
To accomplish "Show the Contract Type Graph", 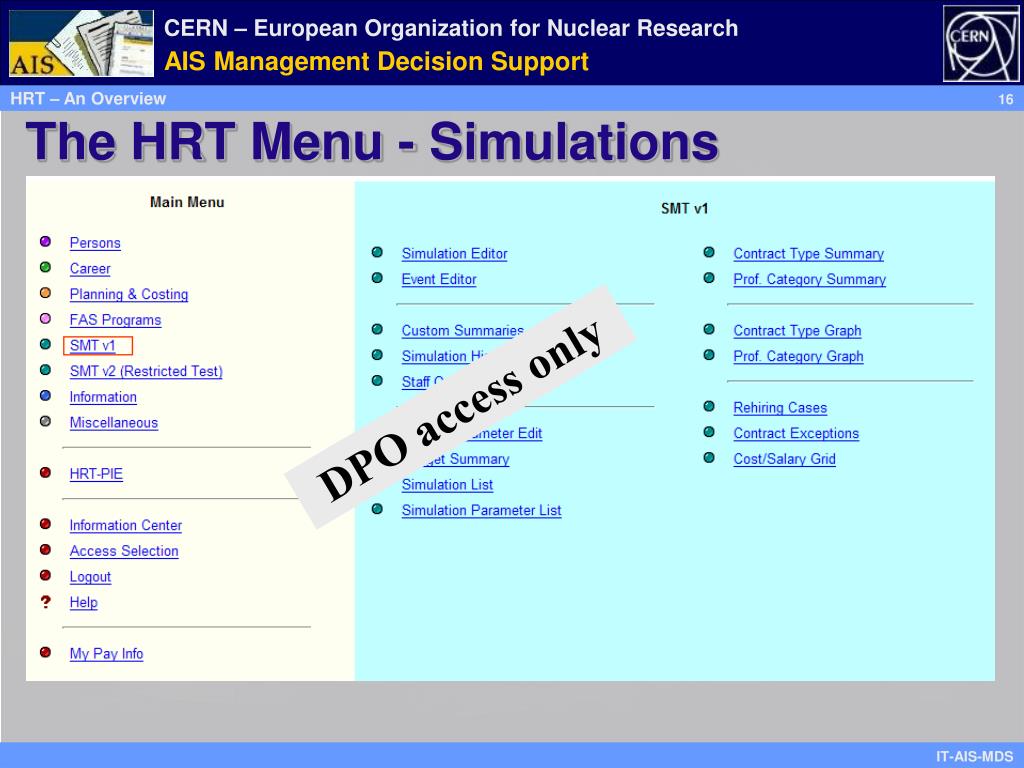I will pos(797,330).
